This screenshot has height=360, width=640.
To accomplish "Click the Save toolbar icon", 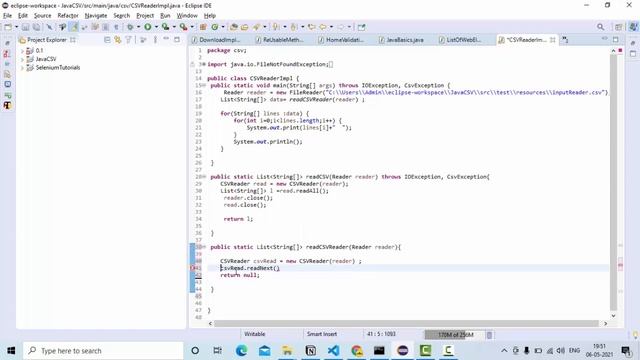I will [x=25, y=27].
